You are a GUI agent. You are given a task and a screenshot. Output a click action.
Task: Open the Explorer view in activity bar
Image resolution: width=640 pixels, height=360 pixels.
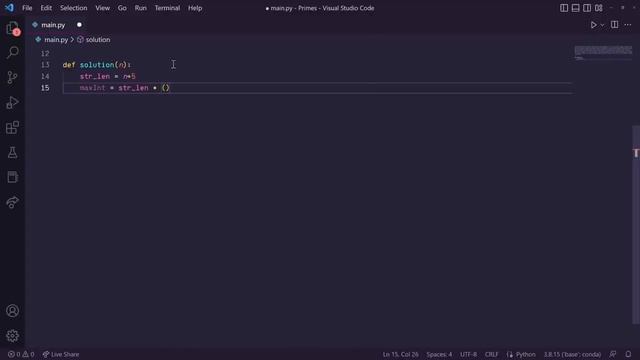(13, 29)
